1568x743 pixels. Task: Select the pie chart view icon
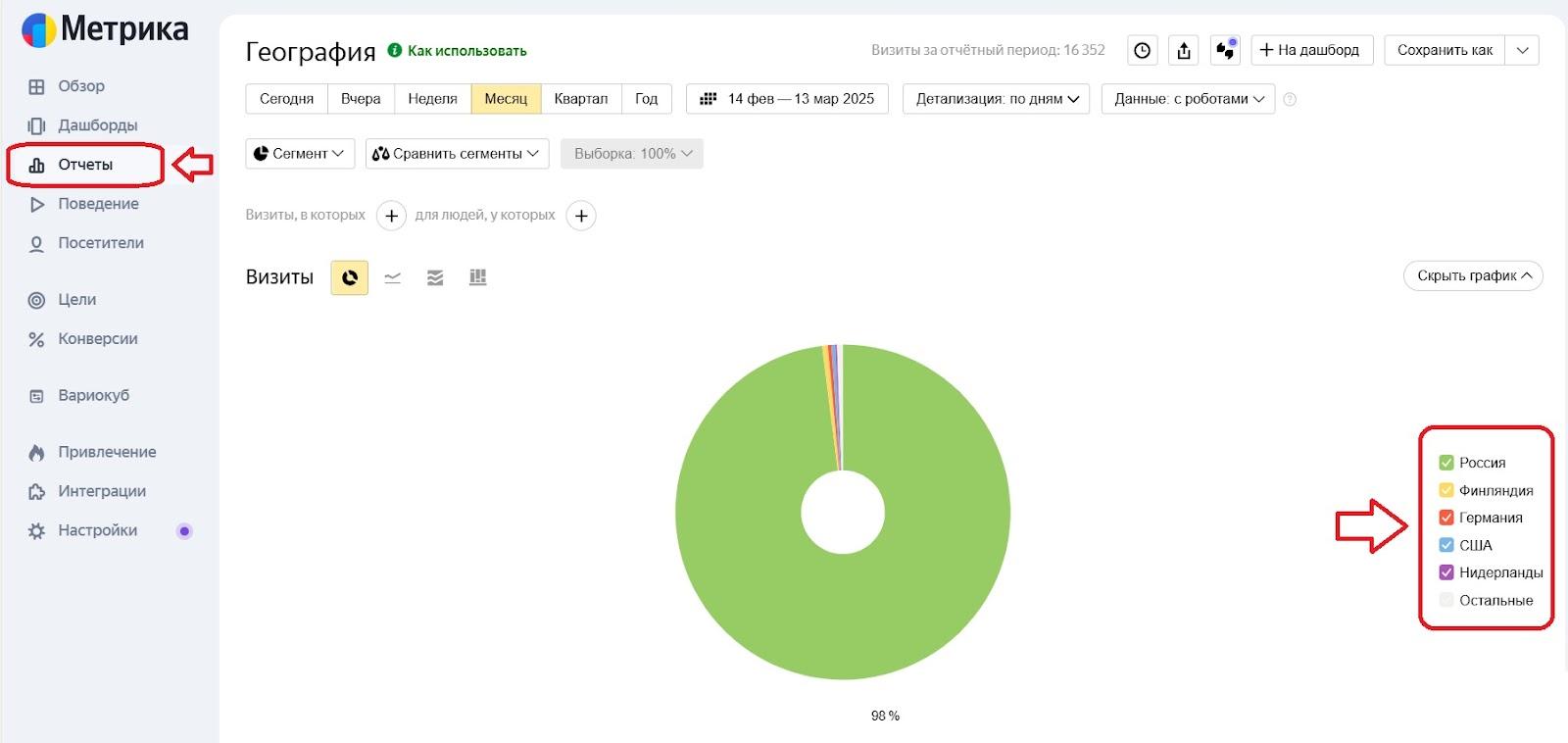click(x=349, y=278)
